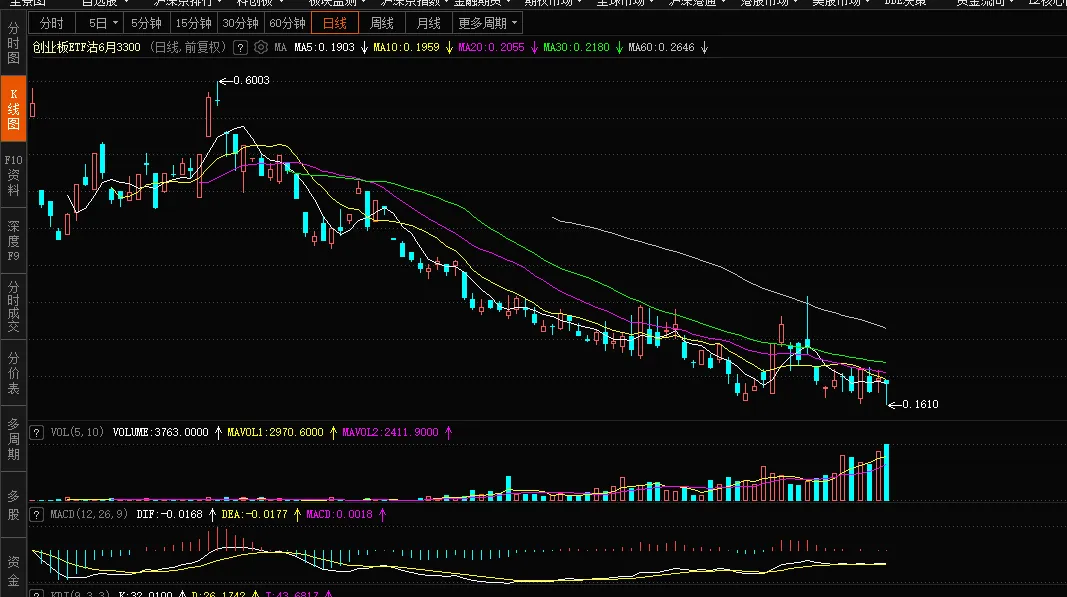Open the 深度F9 sidebar entry
Screen dimensions: 1067x597
click(13, 241)
